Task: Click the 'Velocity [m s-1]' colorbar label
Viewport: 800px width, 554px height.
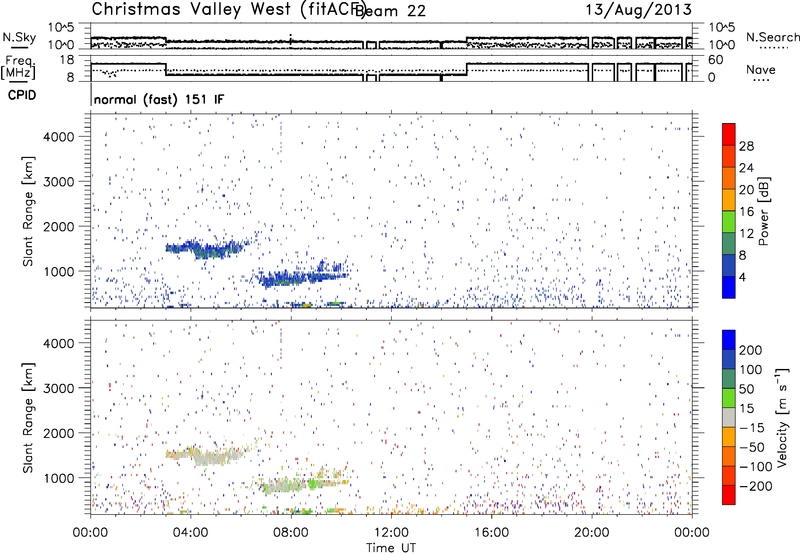Action: (781, 417)
